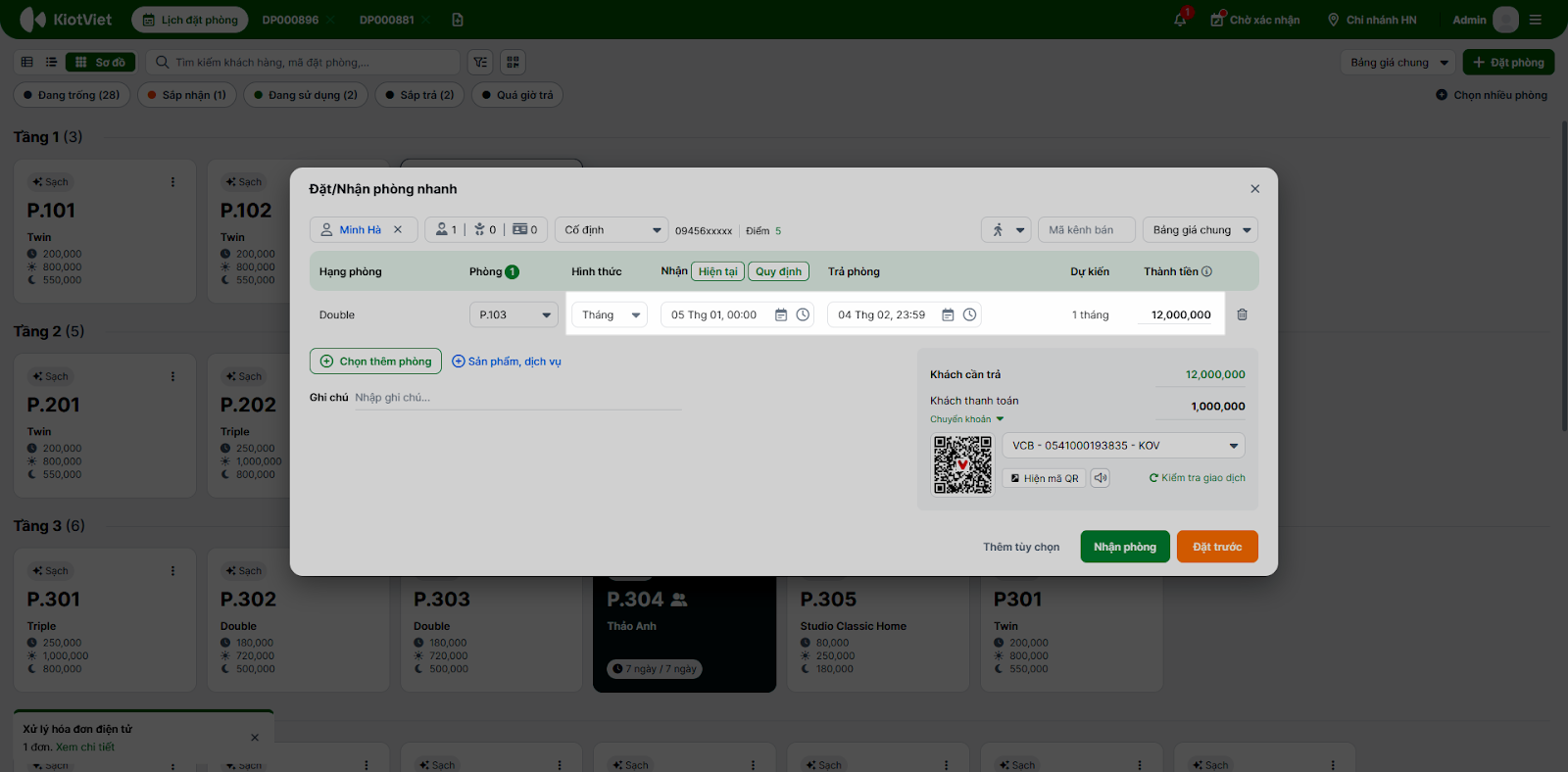Click the adult guest count icon
This screenshot has width=1568, height=772.
[x=442, y=230]
